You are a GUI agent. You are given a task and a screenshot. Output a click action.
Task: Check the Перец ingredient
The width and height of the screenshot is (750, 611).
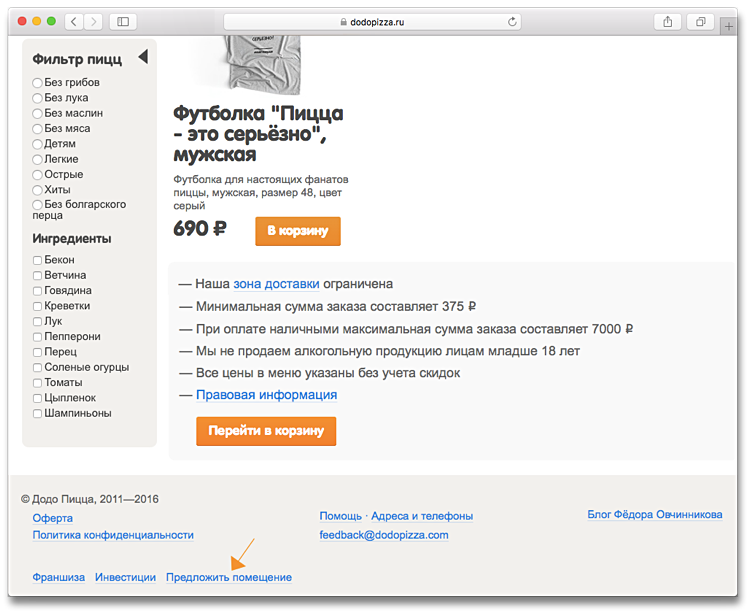37,352
